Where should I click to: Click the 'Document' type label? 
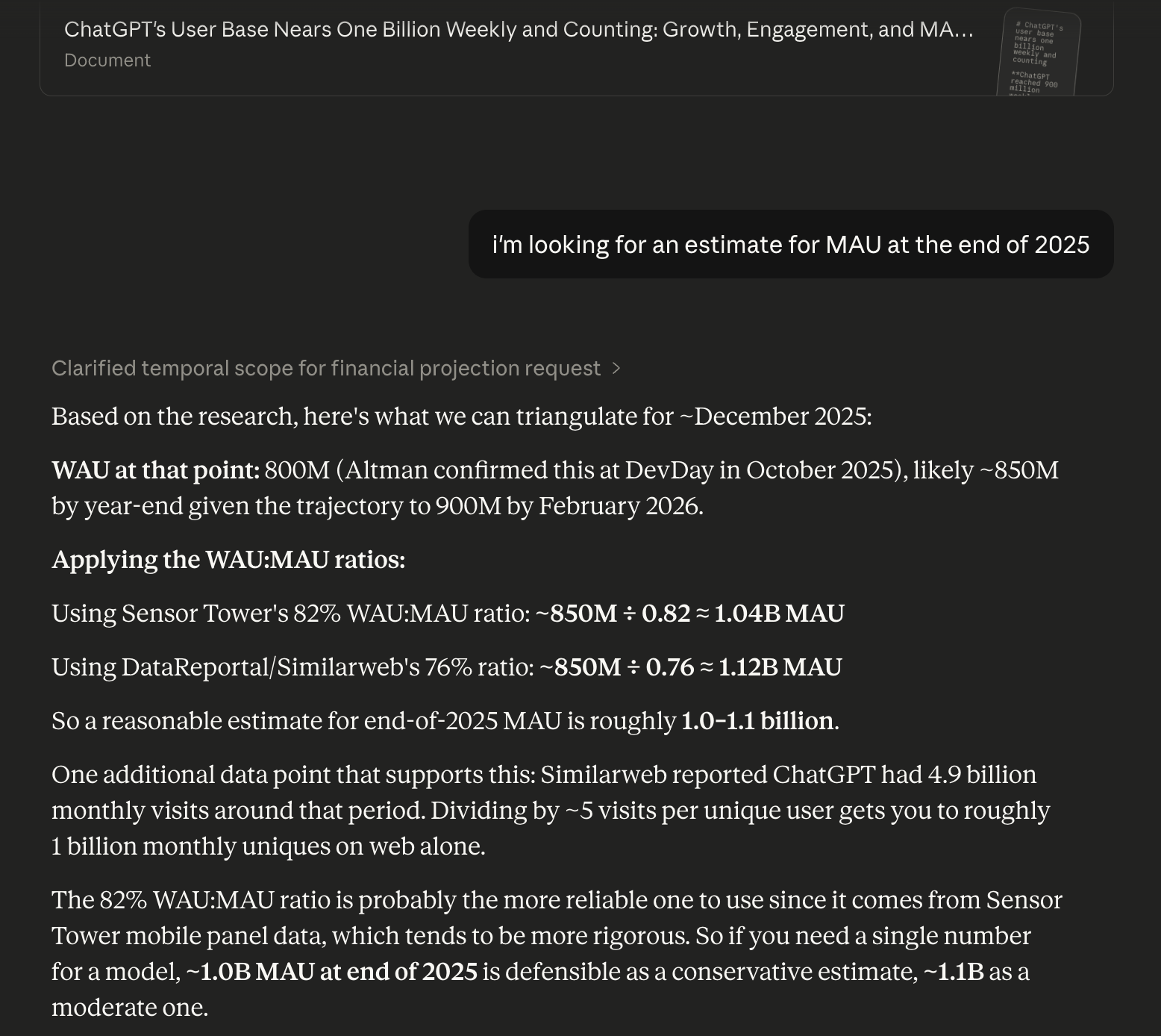point(107,60)
